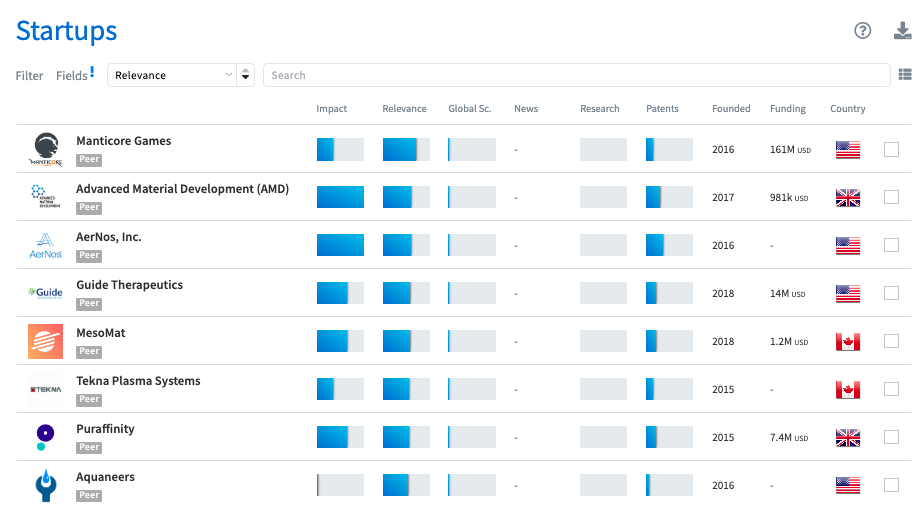Viewport: 921px width, 508px height.
Task: Click the AerNos company logo
Action: click(x=46, y=245)
